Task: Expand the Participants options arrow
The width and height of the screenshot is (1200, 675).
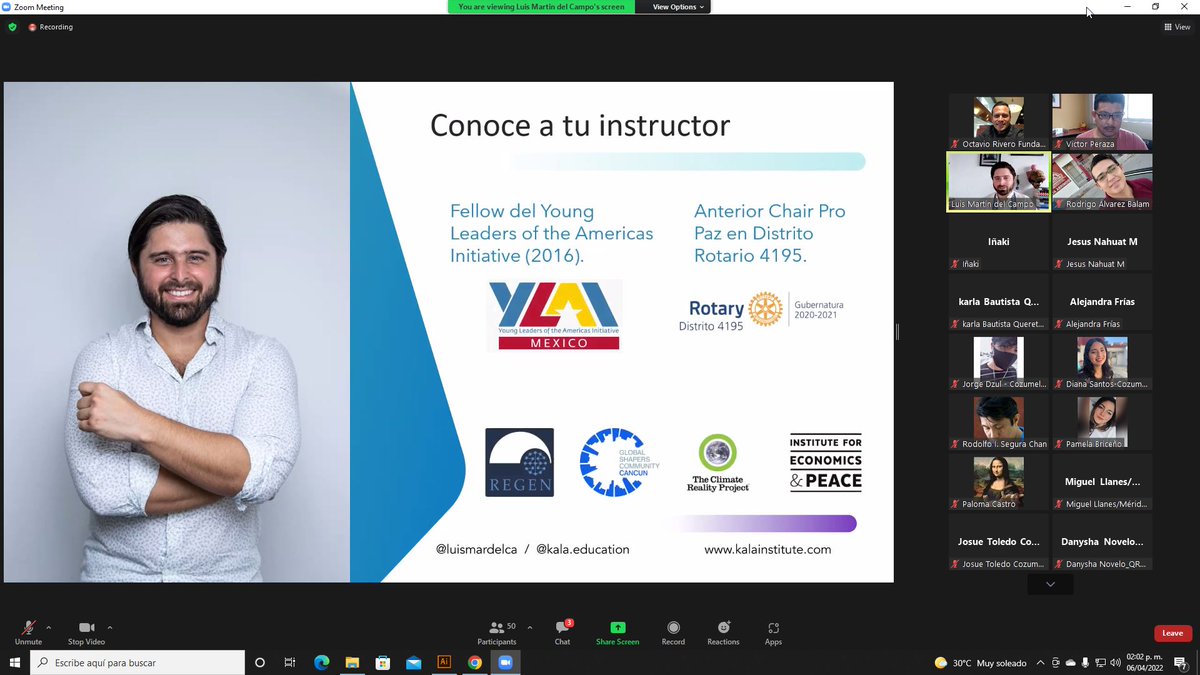Action: (529, 628)
